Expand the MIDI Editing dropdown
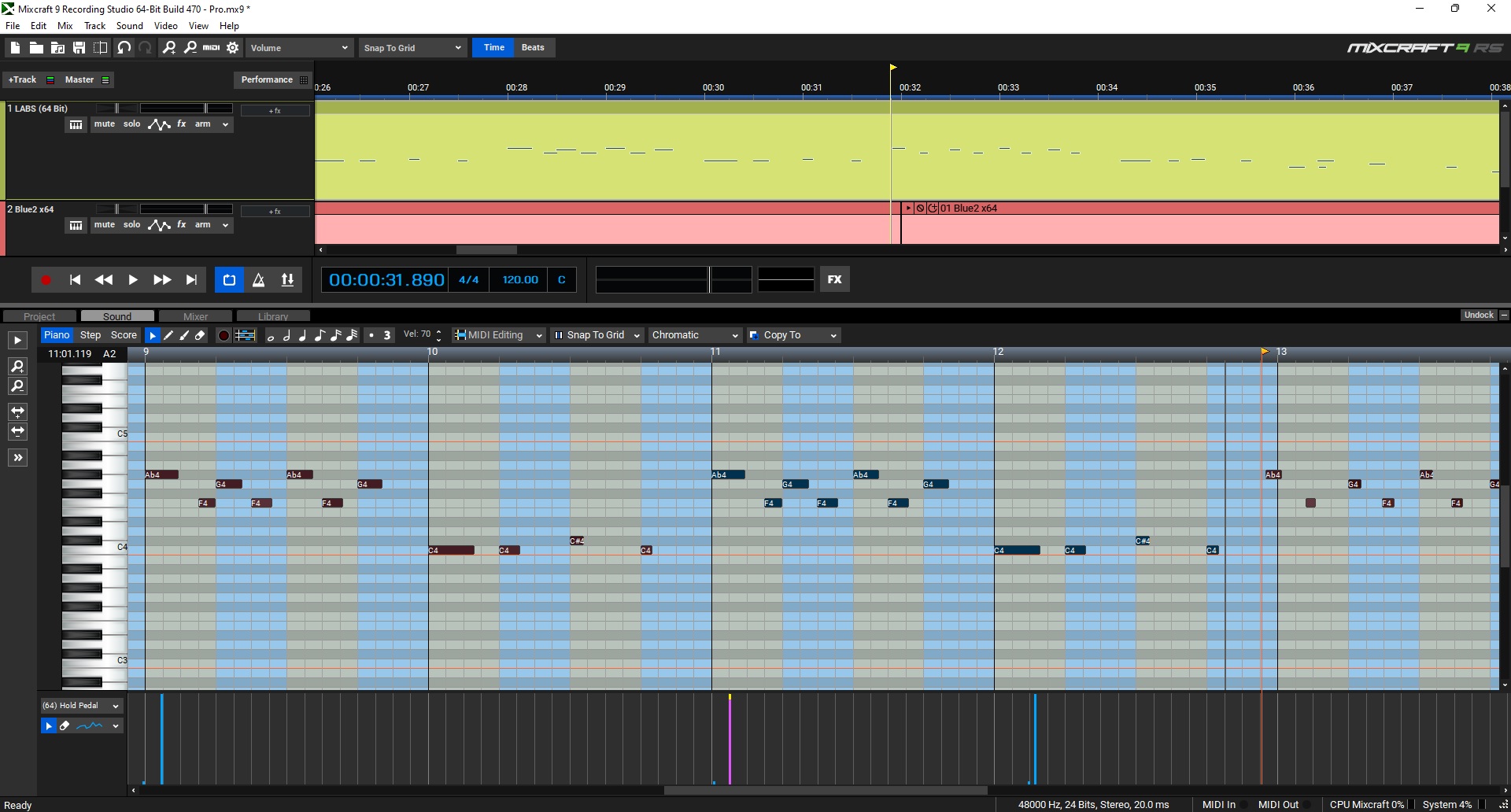This screenshot has height=812, width=1511. tap(499, 335)
